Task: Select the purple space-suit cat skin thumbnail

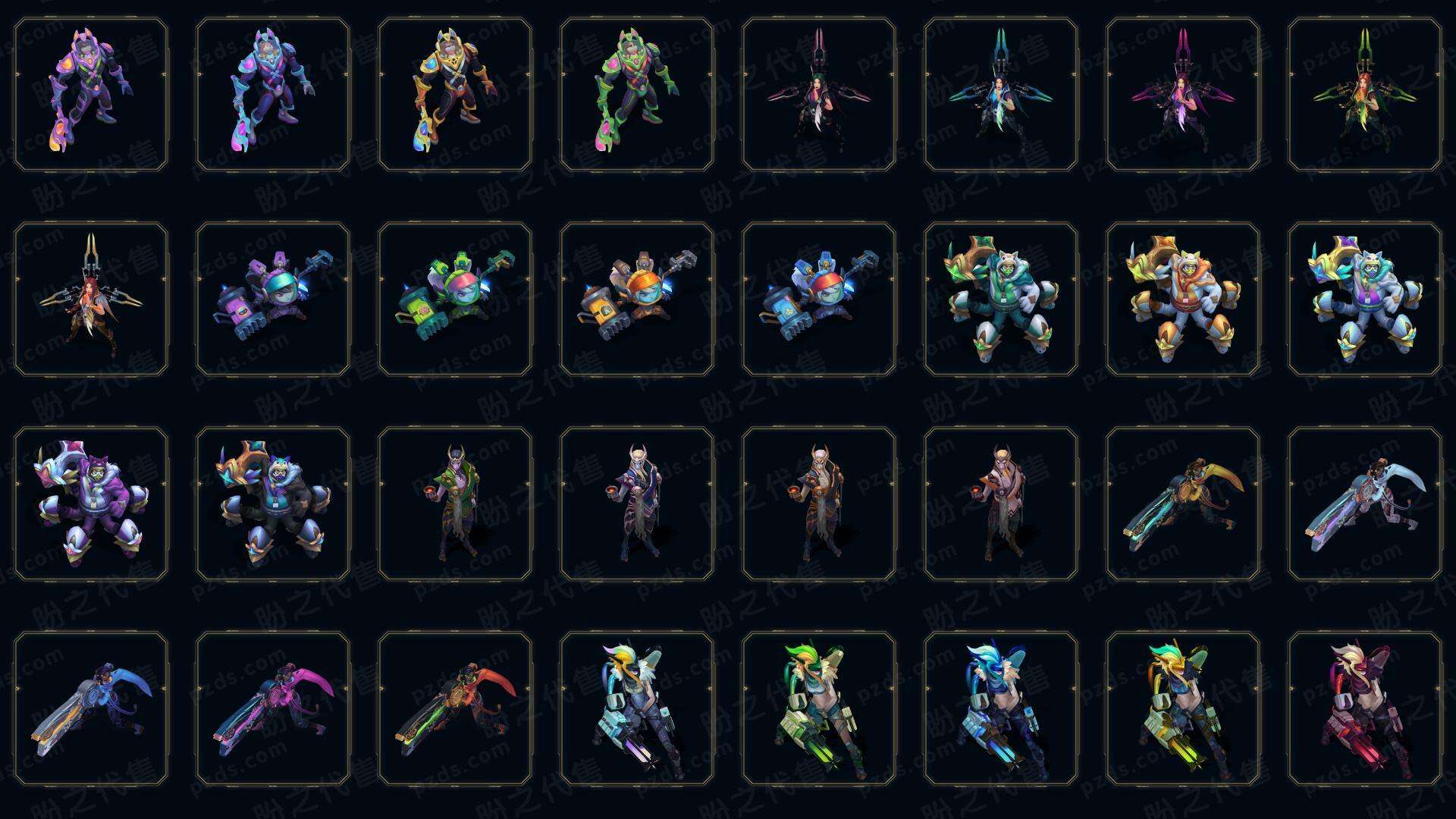Action: point(91,95)
